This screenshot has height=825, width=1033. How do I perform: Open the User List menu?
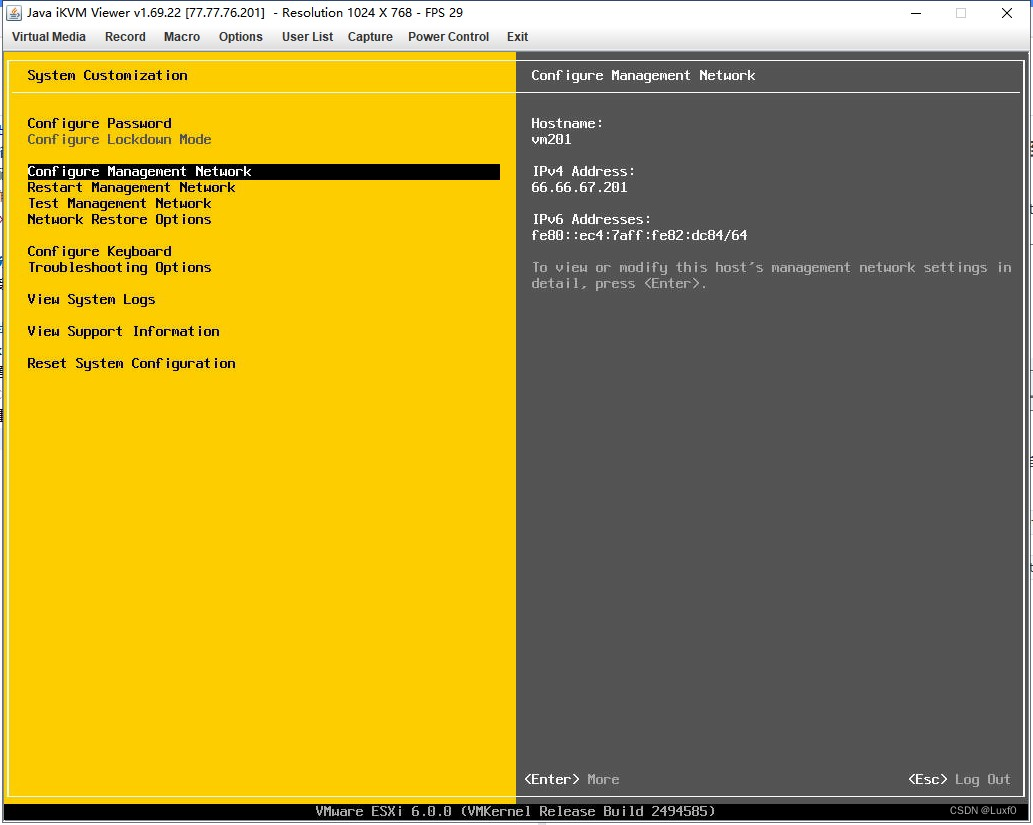307,37
